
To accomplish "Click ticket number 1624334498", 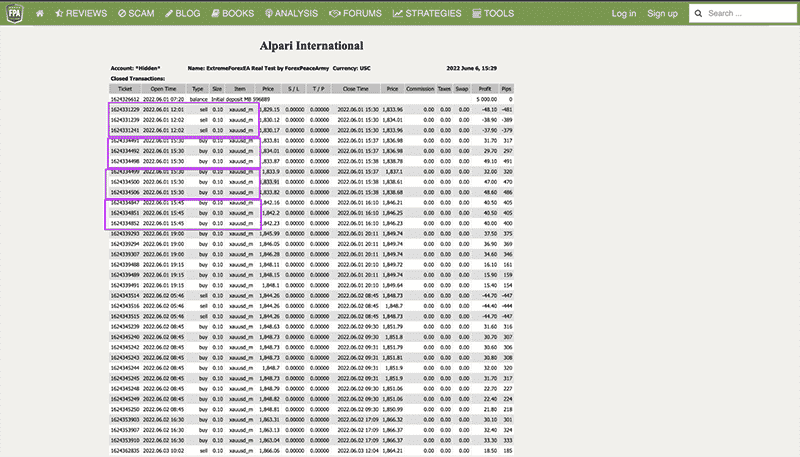I will (x=125, y=161).
